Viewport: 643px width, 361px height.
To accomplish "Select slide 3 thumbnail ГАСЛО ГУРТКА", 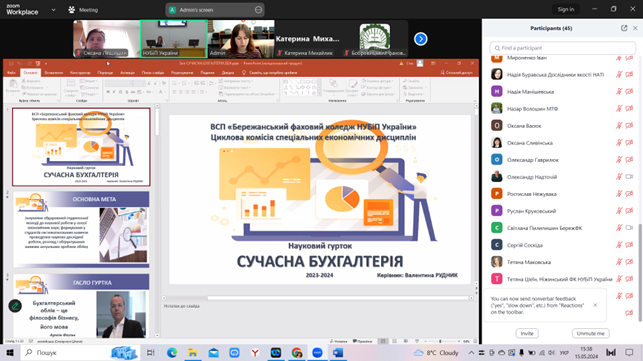I will coord(81,306).
